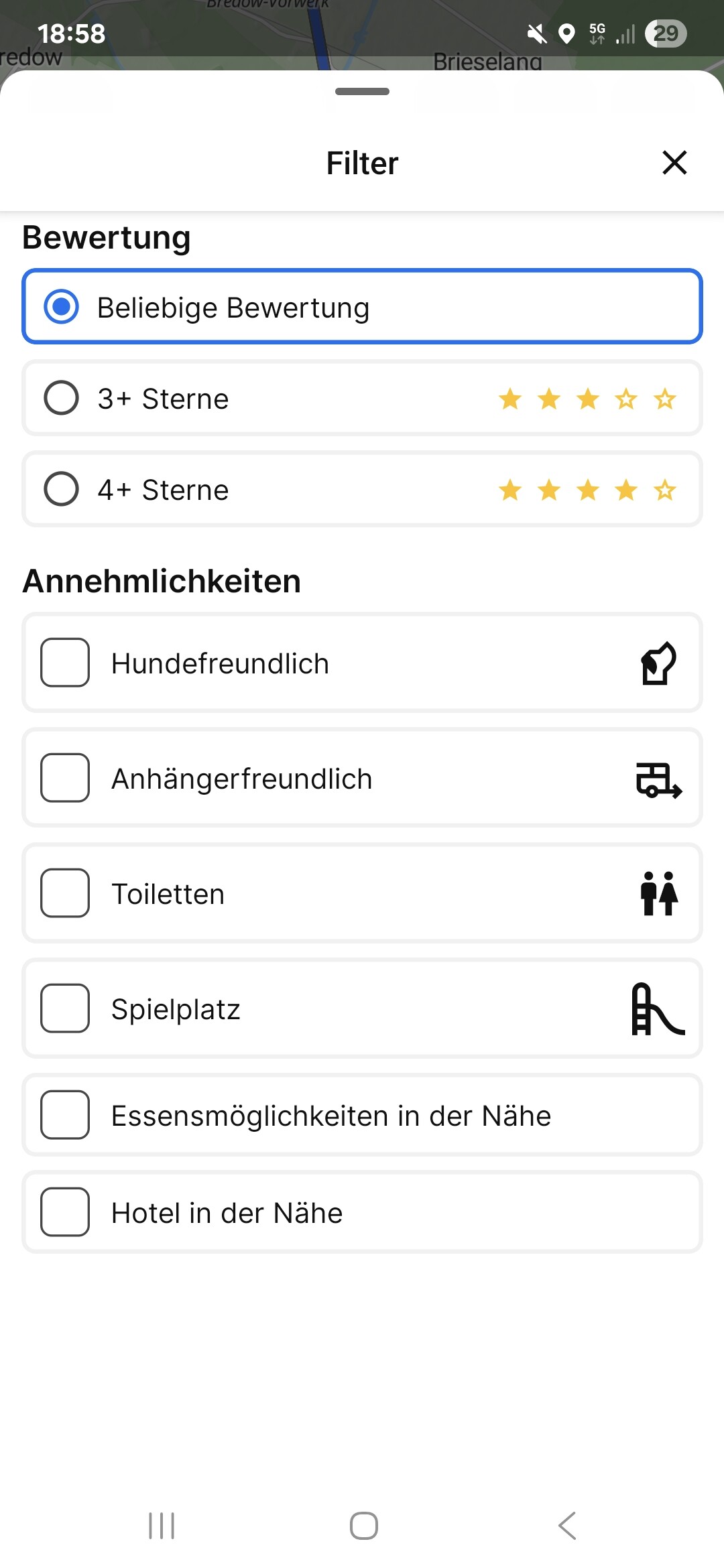The width and height of the screenshot is (724, 1568).
Task: Open recent apps from navigation bar
Action: [162, 1526]
